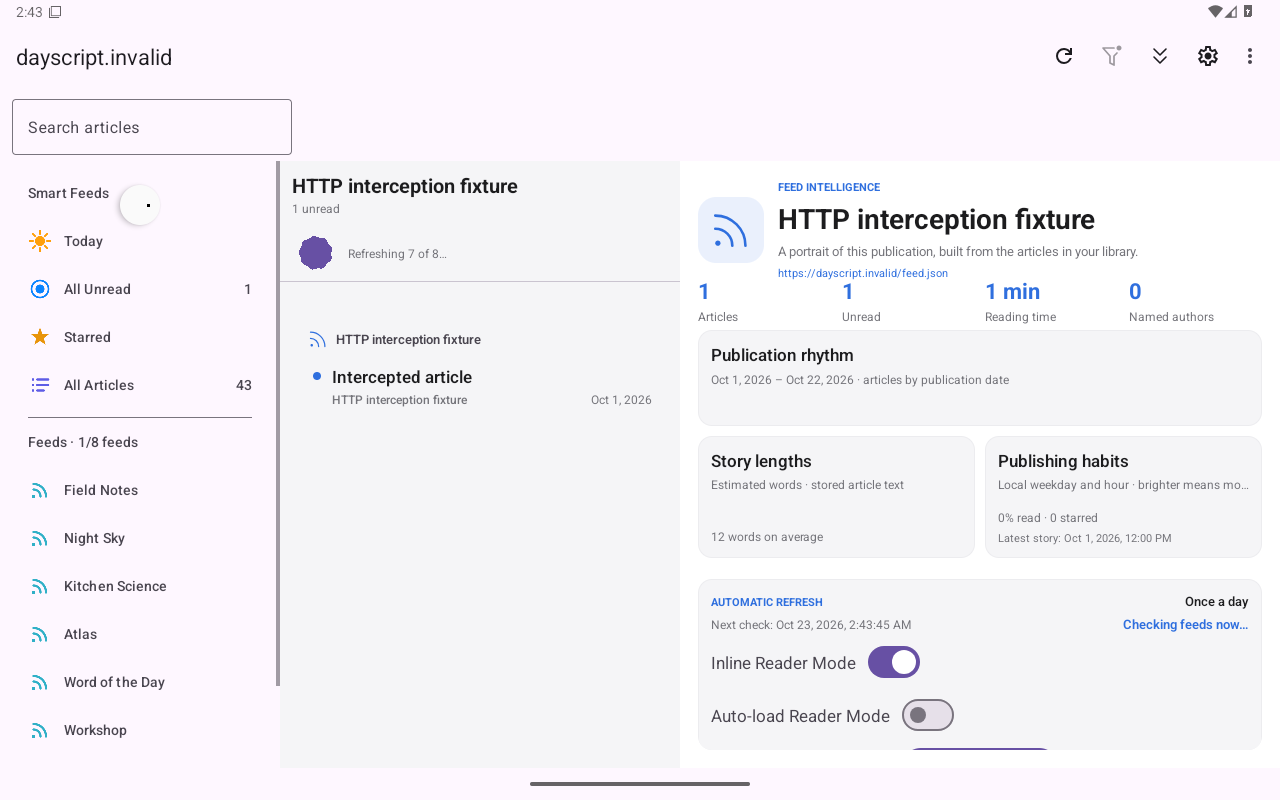Select the Kitchen Science feed
Screen dimensions: 1280x800
[x=140, y=586]
